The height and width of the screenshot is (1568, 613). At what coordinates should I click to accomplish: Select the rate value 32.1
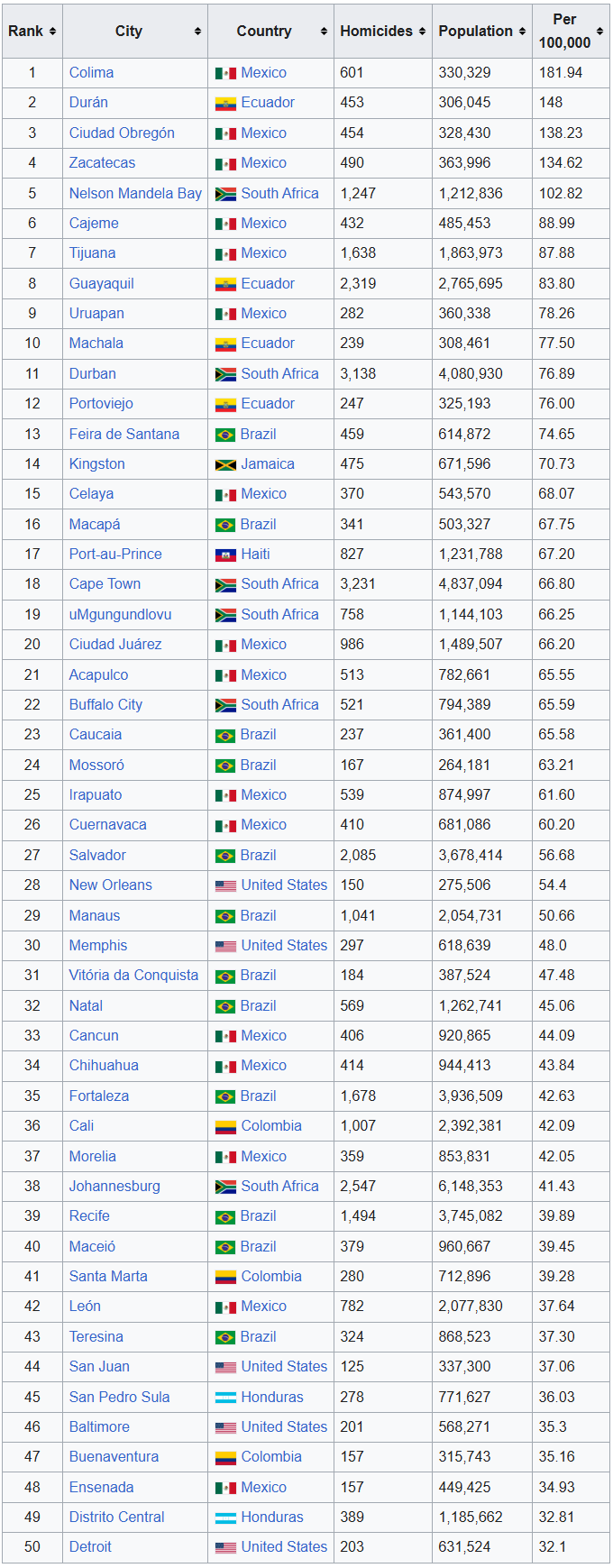[551, 1547]
